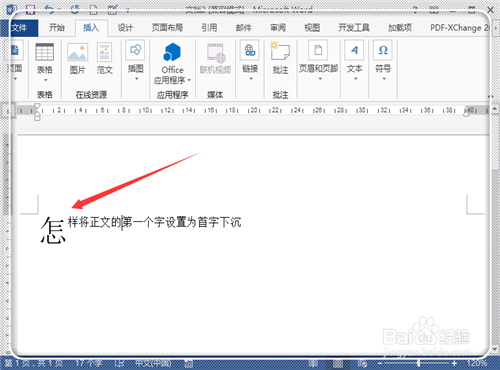Switch to the 开始 ribbon tab

click(x=57, y=28)
